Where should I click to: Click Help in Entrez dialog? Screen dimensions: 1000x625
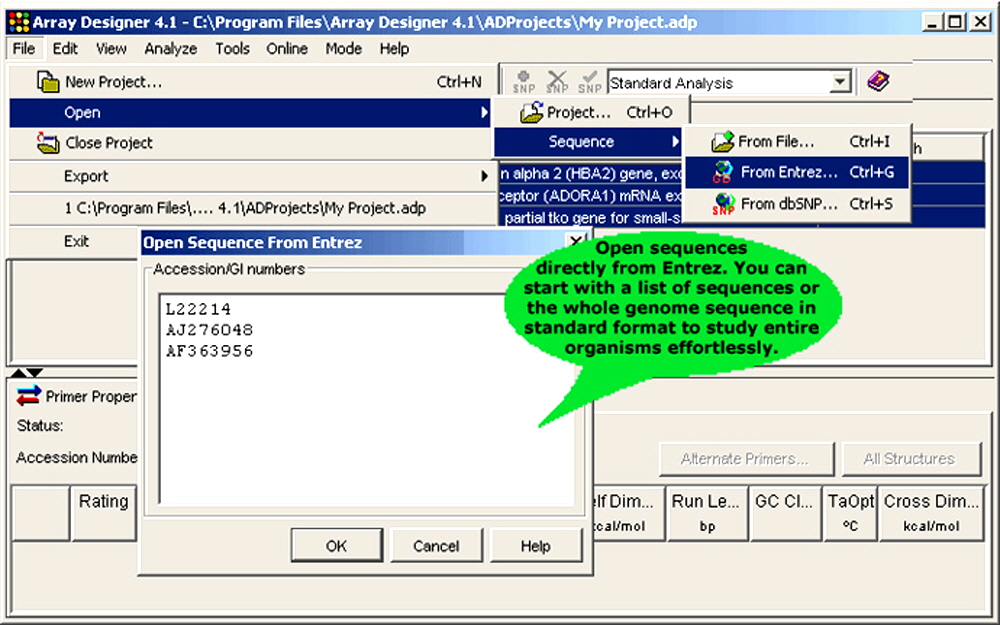pos(536,545)
